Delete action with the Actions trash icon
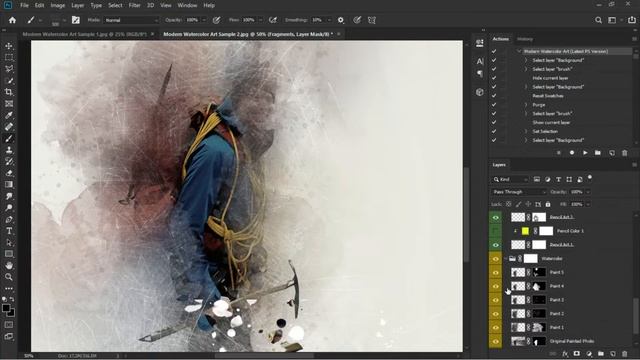The image size is (640, 360). point(624,153)
